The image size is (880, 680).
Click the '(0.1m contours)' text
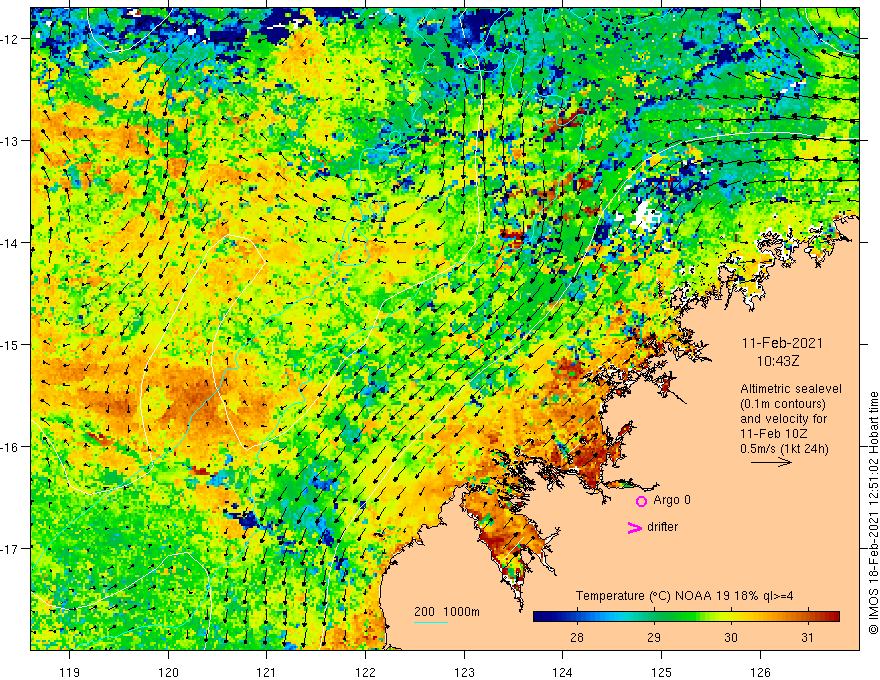(783, 404)
